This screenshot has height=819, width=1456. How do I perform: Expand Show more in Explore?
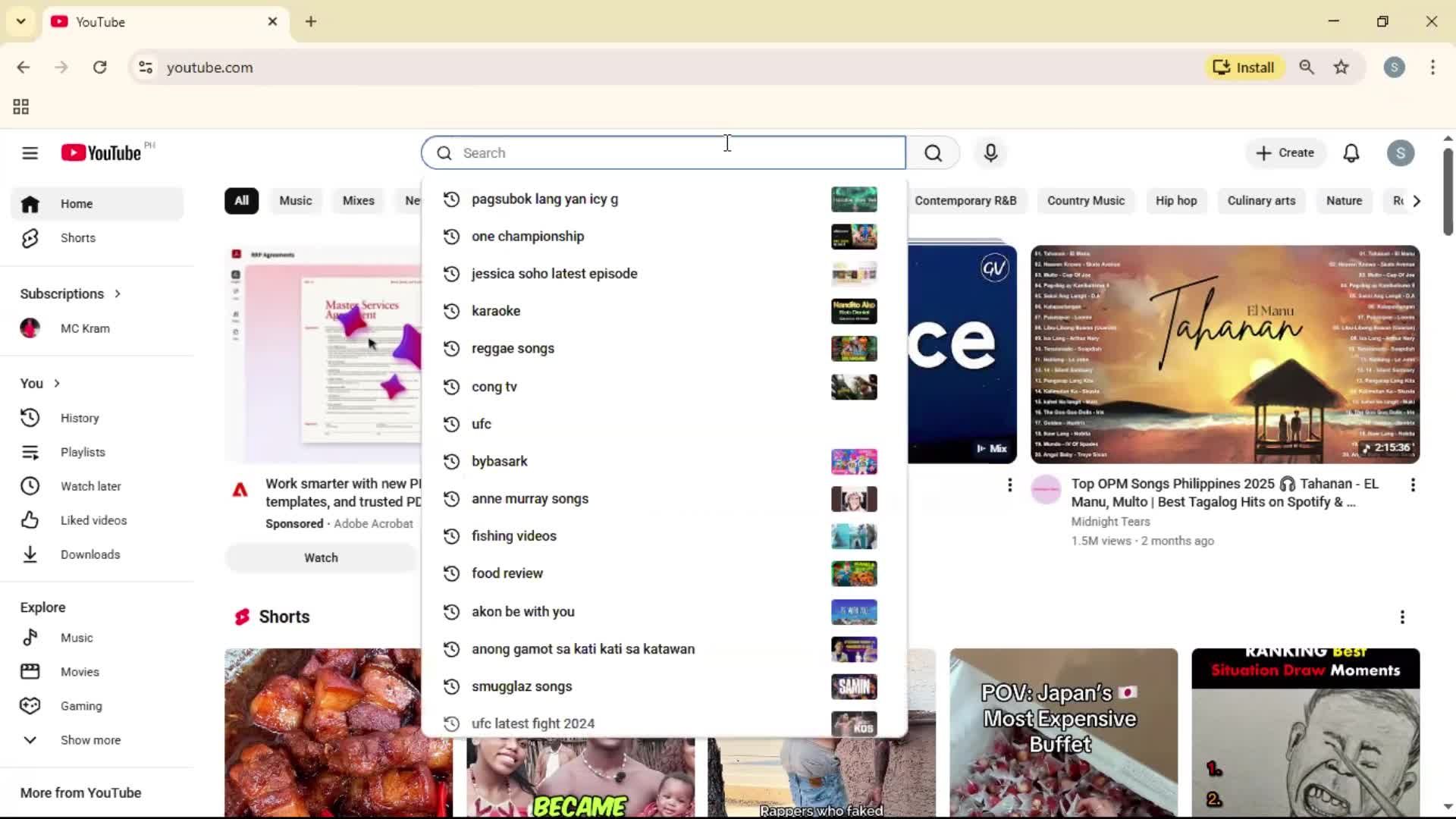(89, 739)
